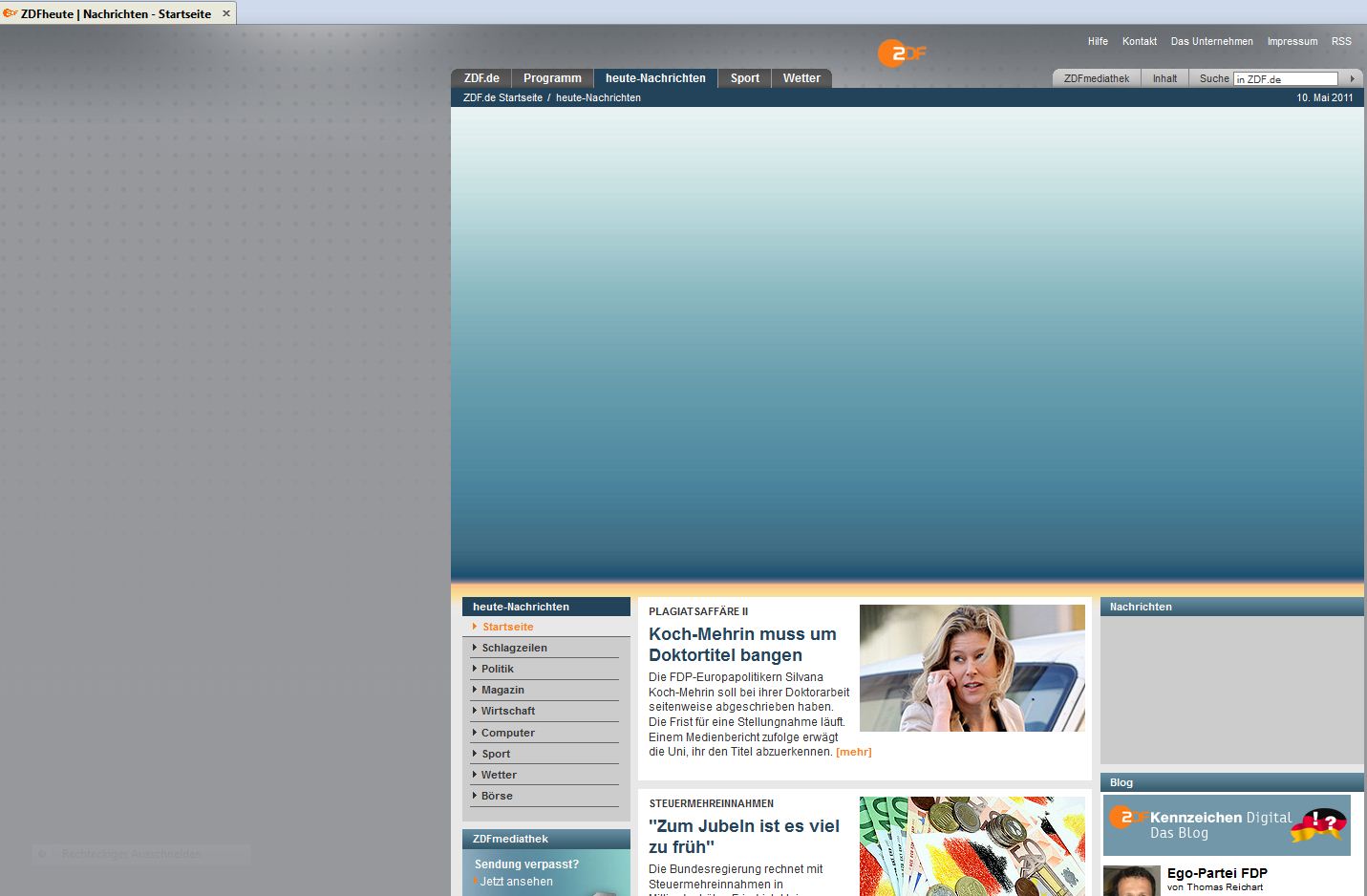Click the date 10. Mai 2011
This screenshot has width=1367, height=896.
tap(1325, 97)
